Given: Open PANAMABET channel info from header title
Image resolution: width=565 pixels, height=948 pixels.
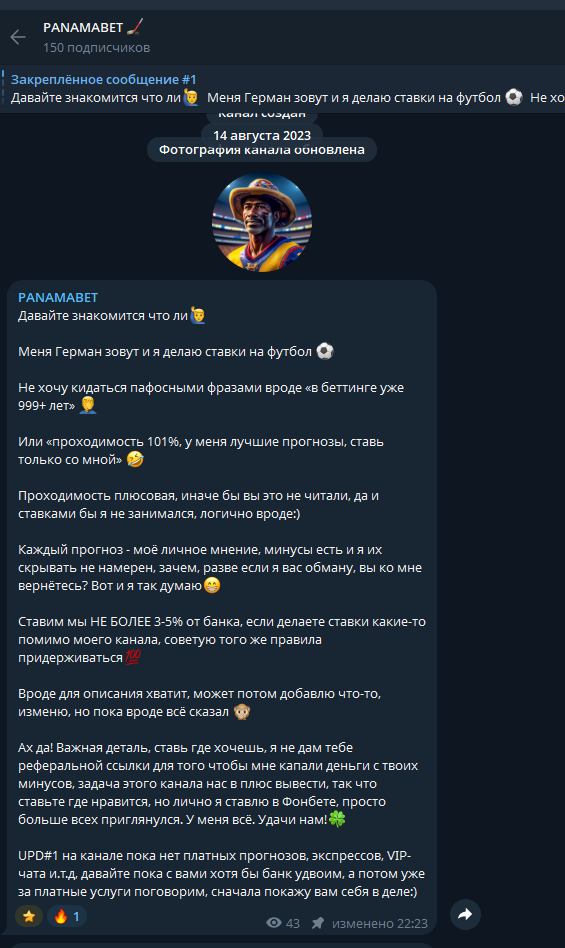Looking at the screenshot, I should pyautogui.click(x=83, y=27).
